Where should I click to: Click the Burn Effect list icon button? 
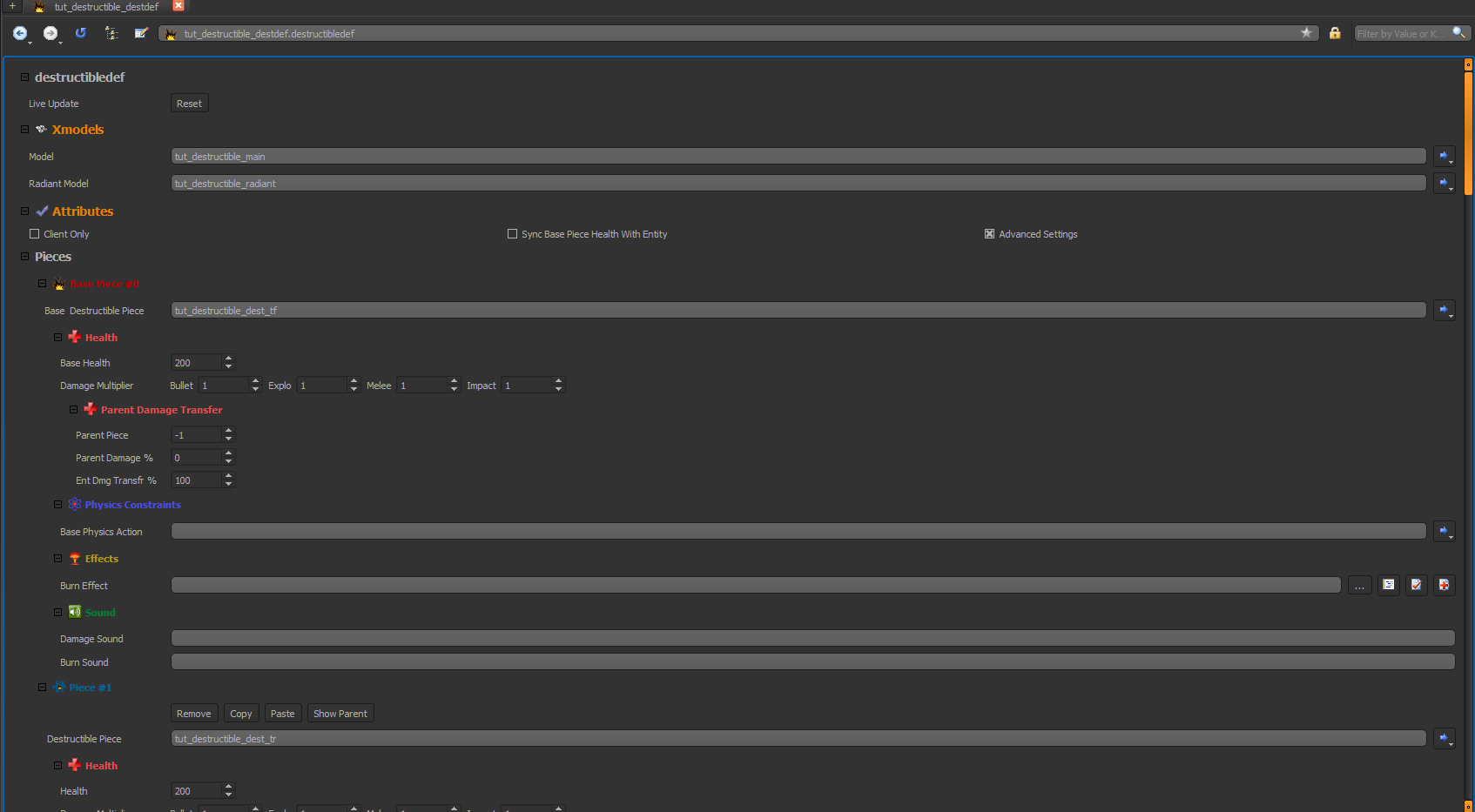1389,586
